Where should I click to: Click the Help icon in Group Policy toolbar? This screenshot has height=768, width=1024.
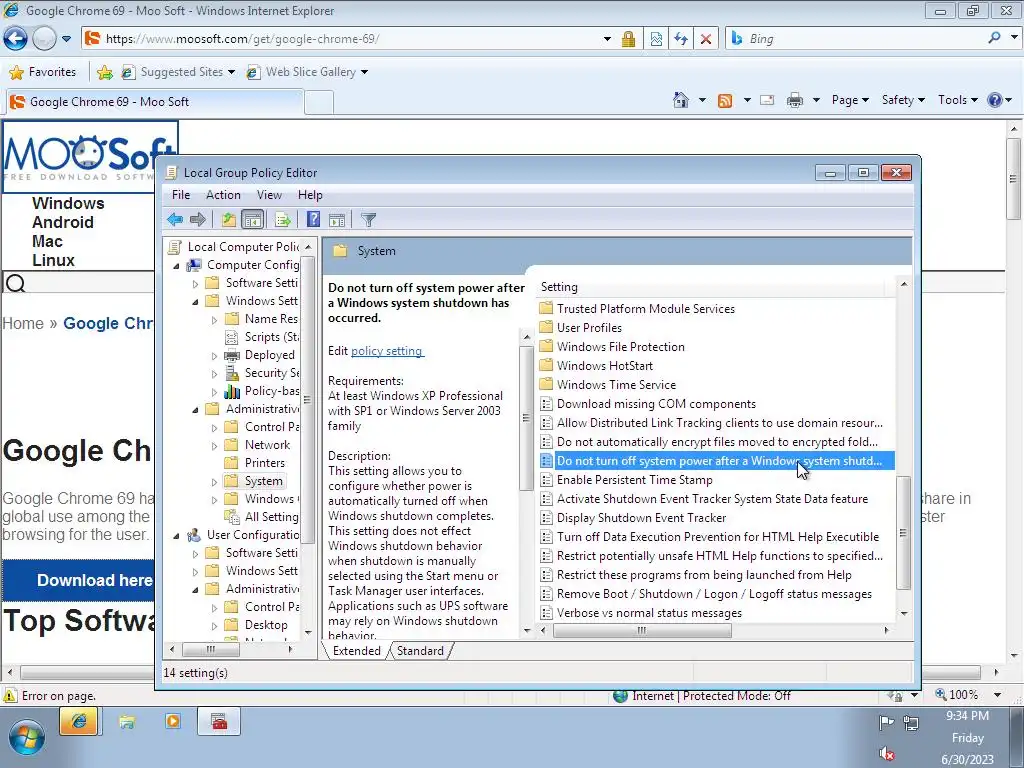313,219
